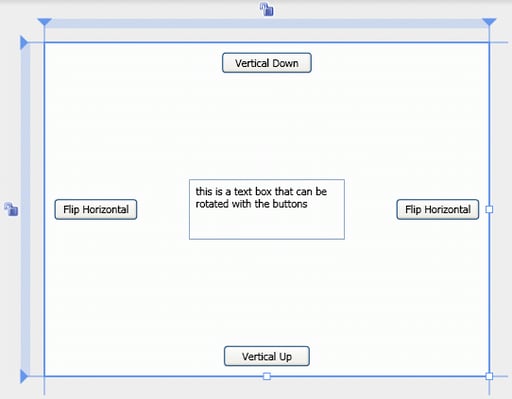Grab the right-edge middle resize handle
Viewport: 512px width, 399px height.
[x=489, y=209]
